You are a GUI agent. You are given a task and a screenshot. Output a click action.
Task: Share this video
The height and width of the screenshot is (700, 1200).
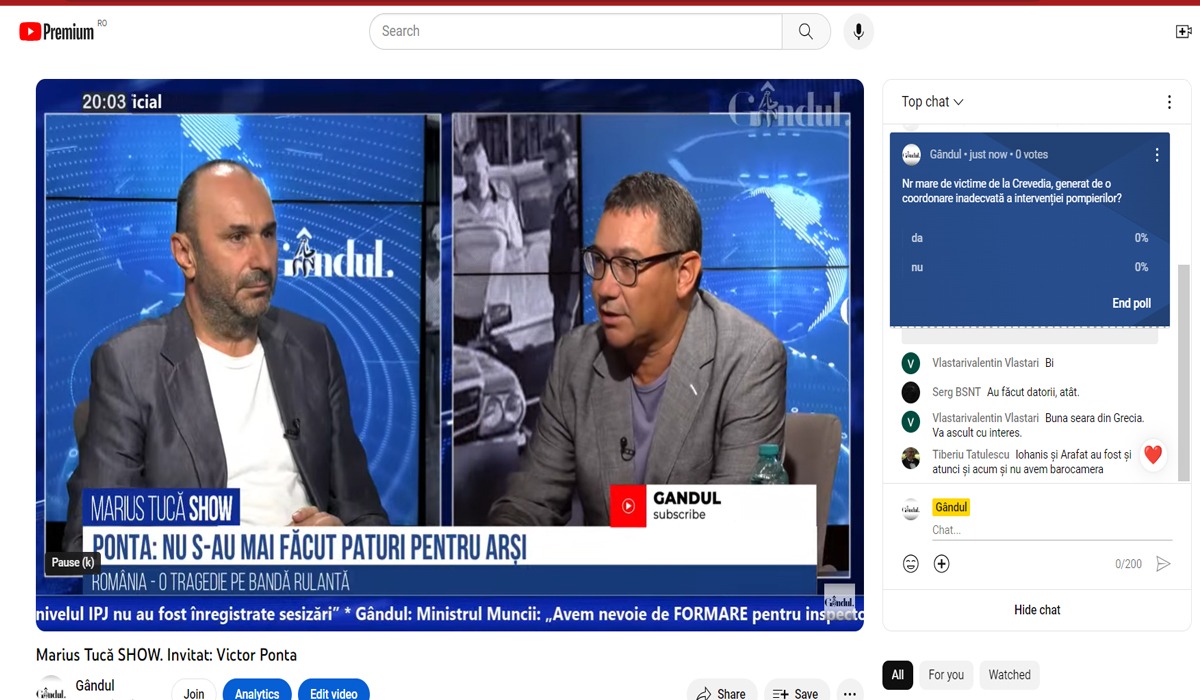pyautogui.click(x=721, y=692)
